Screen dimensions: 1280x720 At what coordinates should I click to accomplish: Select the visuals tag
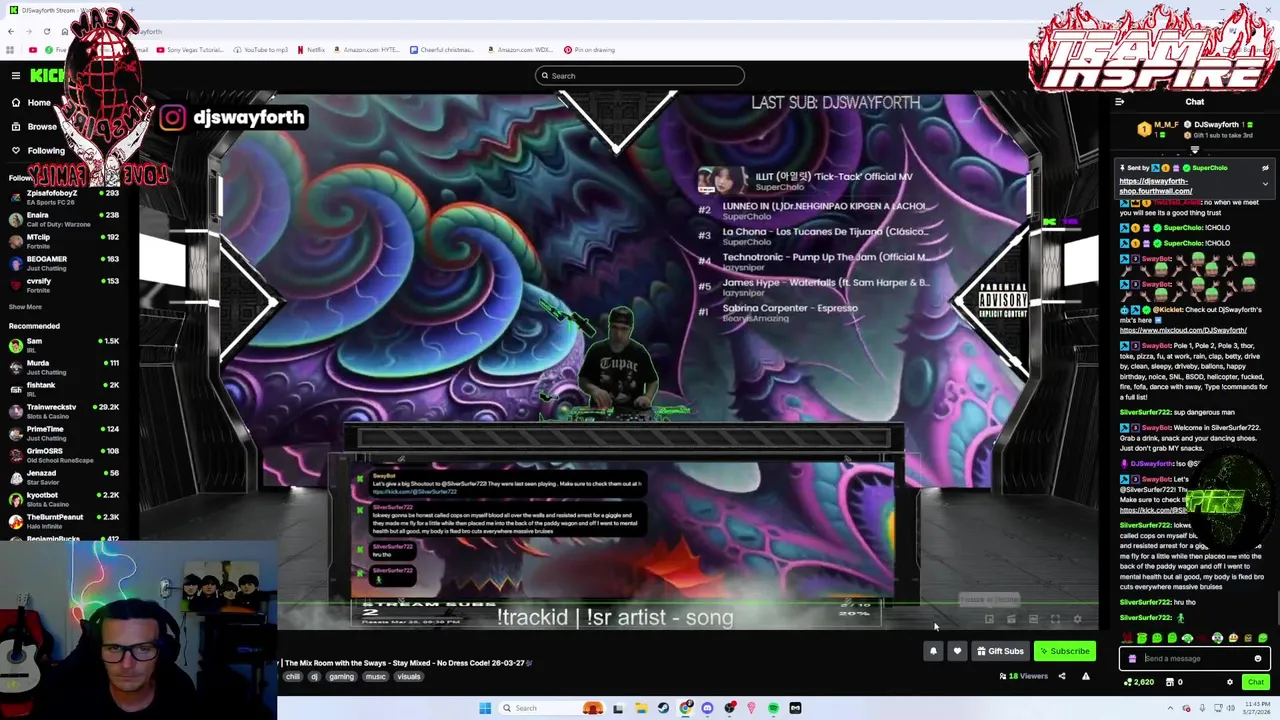pos(408,677)
